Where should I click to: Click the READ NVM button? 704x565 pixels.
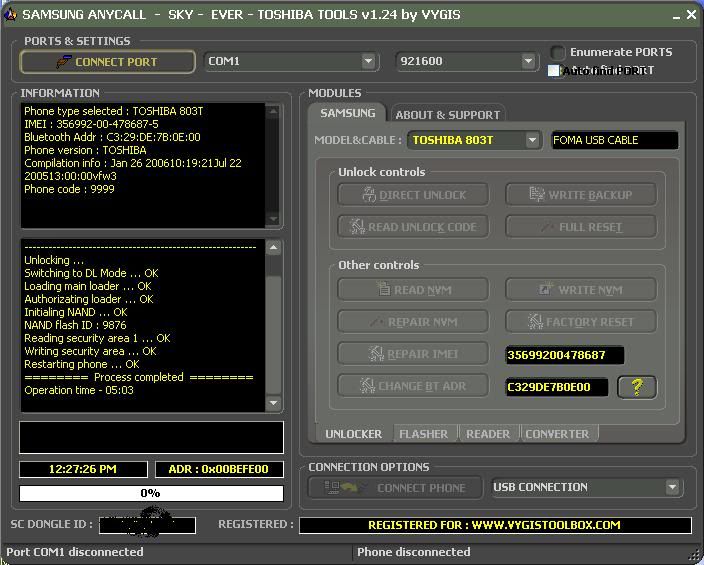[x=413, y=290]
